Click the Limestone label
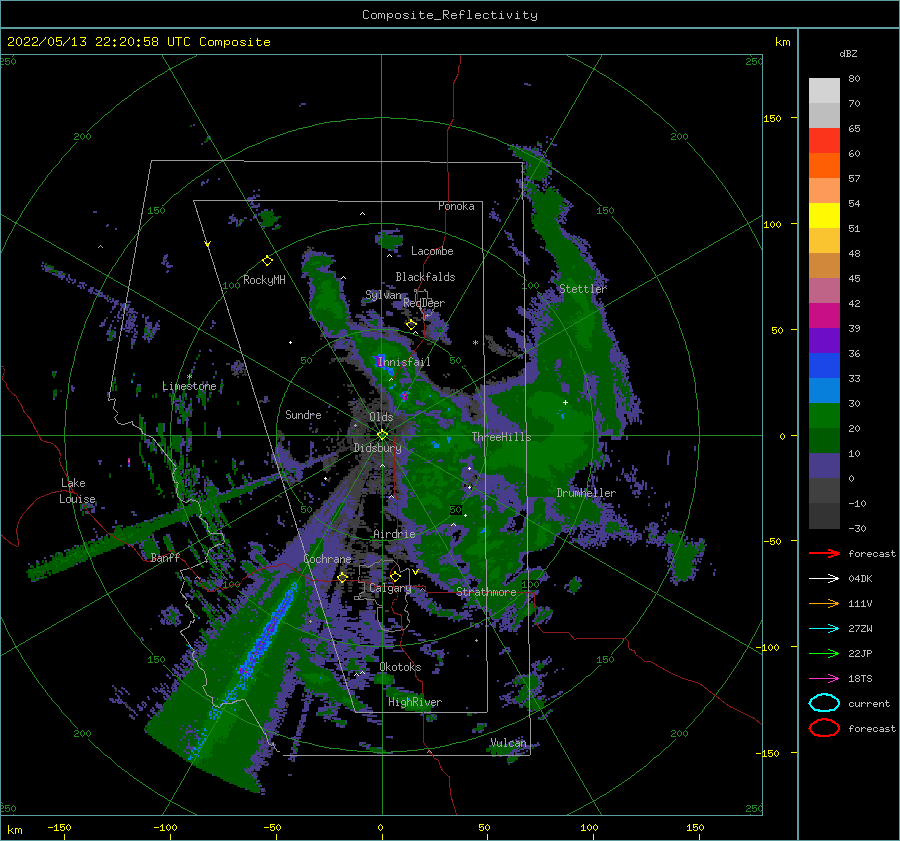Image resolution: width=900 pixels, height=841 pixels. pos(189,386)
